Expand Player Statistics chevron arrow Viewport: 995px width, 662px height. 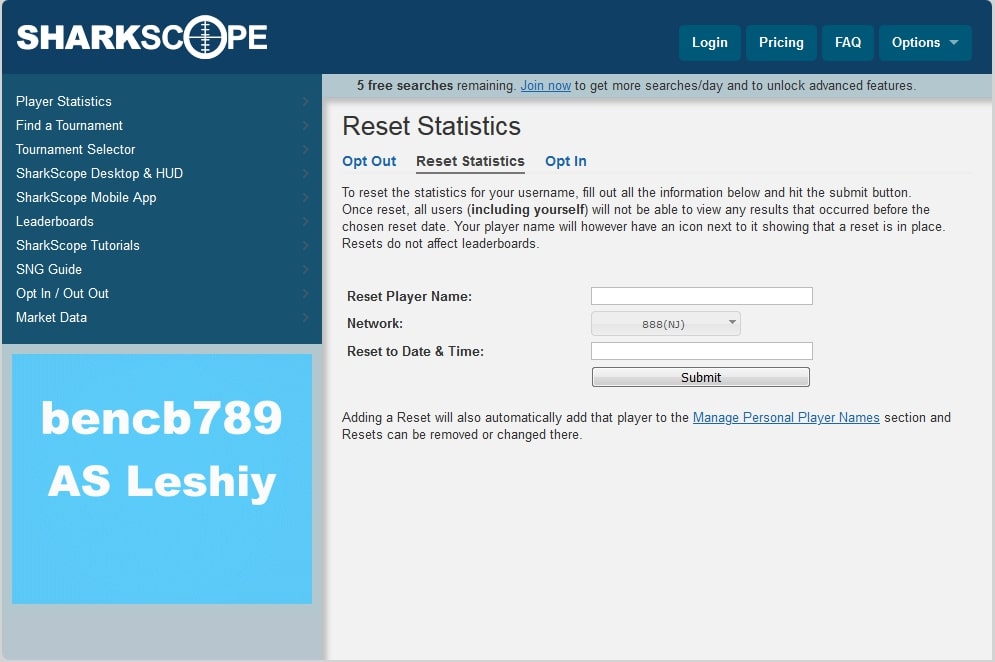pos(305,102)
